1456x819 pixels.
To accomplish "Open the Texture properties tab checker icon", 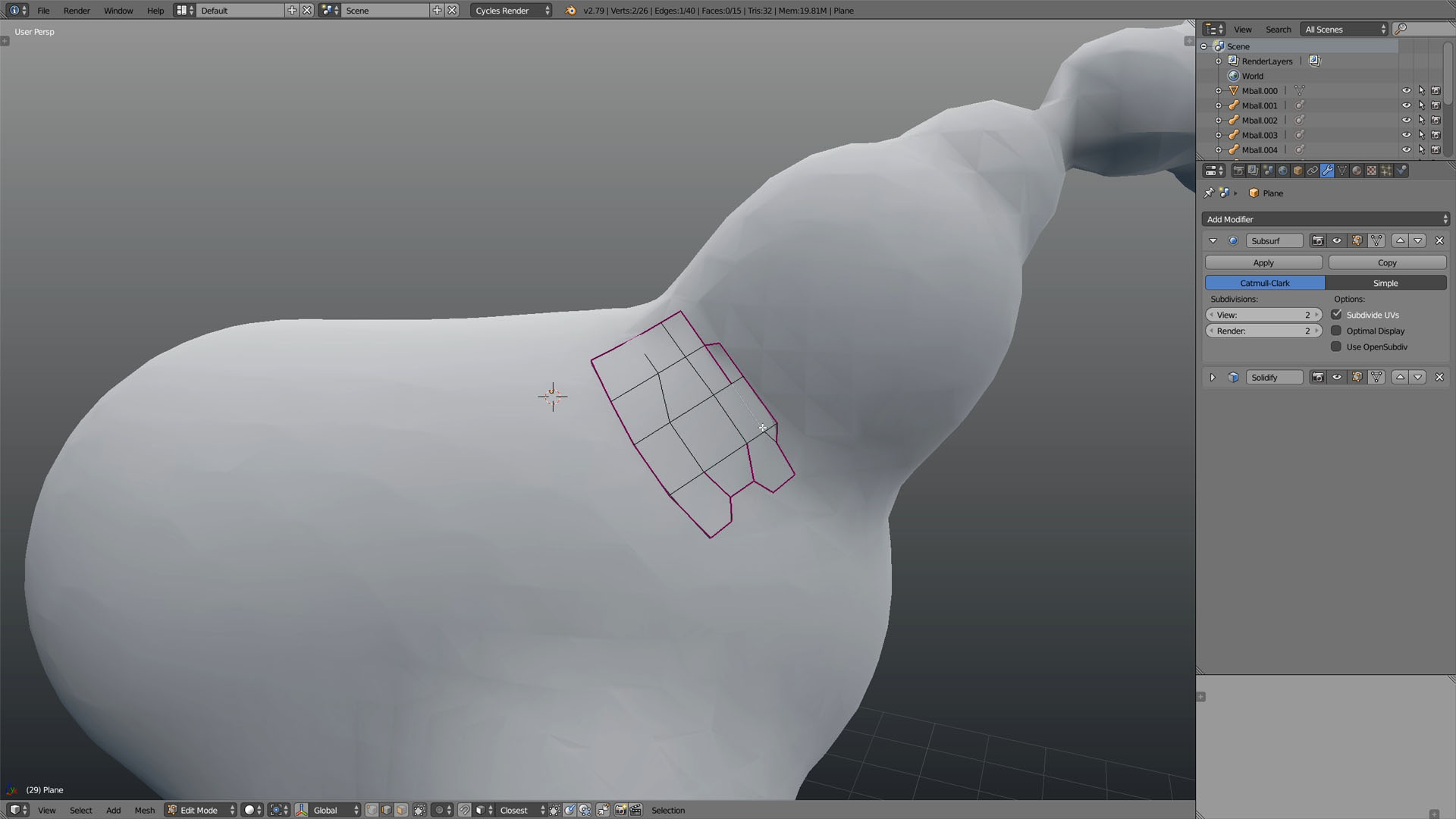I will tap(1371, 171).
